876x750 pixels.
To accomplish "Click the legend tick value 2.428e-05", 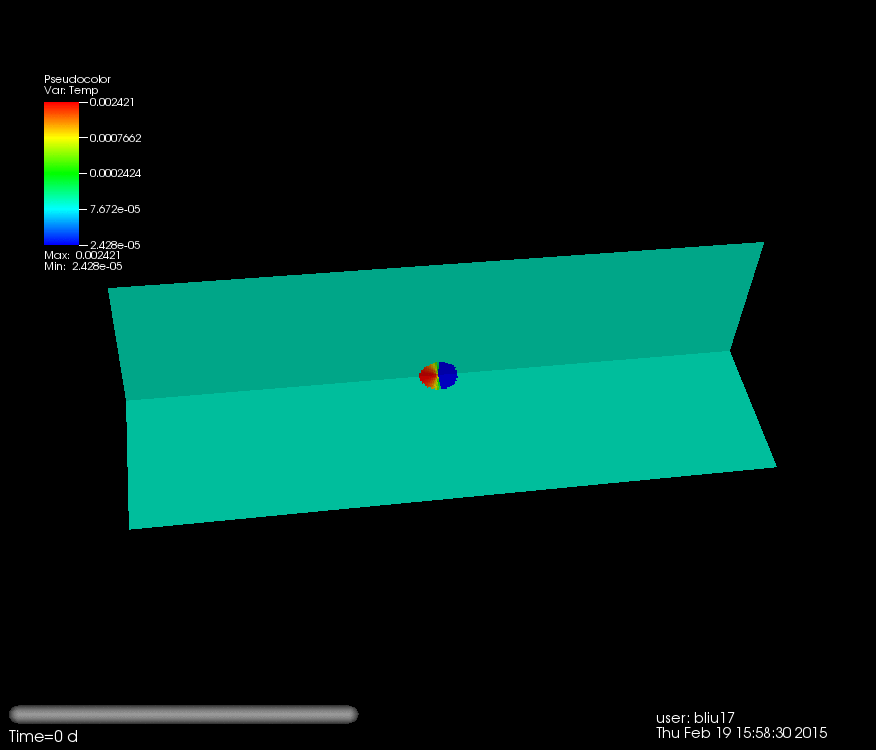I will click(x=115, y=245).
